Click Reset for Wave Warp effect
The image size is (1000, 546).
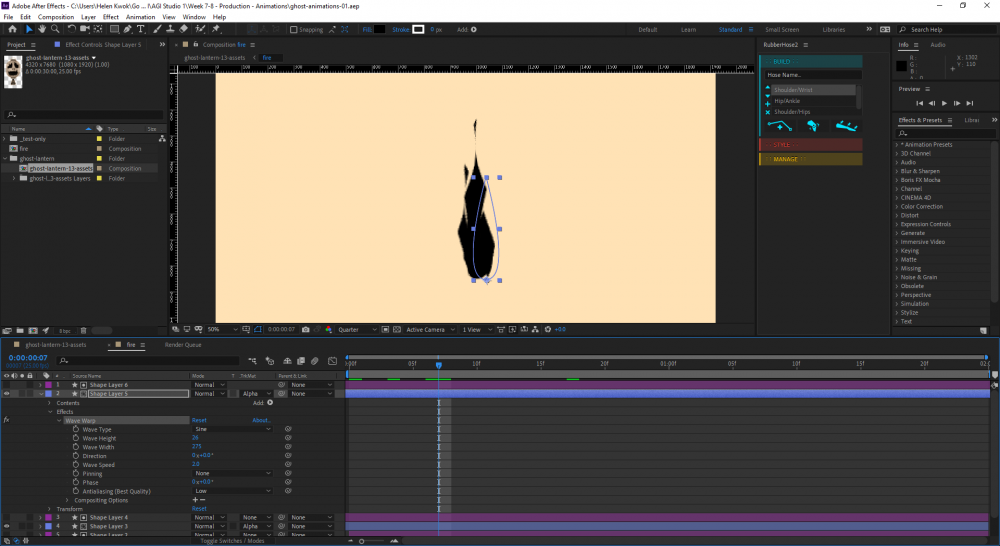[x=199, y=420]
